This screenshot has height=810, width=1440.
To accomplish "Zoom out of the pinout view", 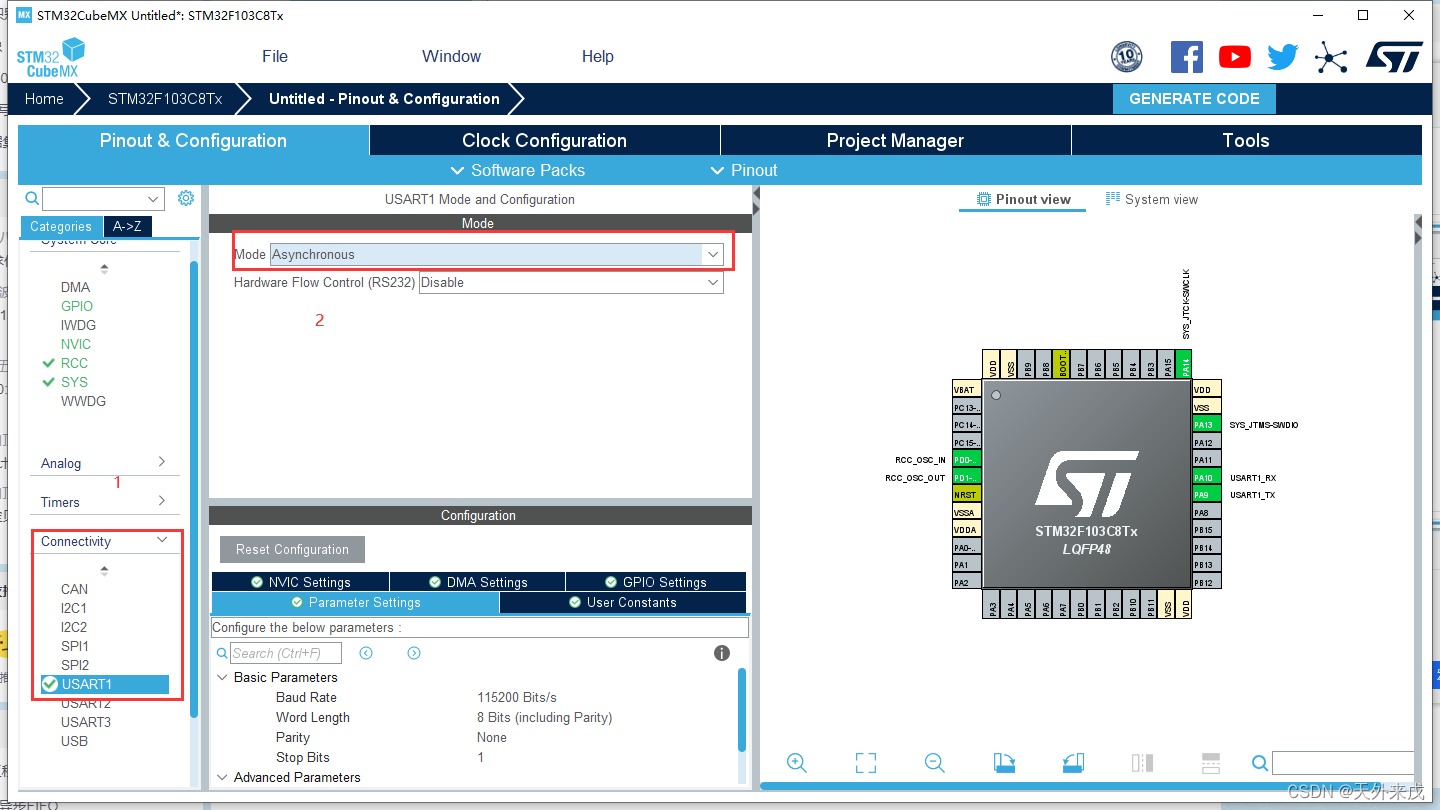I will tap(933, 762).
